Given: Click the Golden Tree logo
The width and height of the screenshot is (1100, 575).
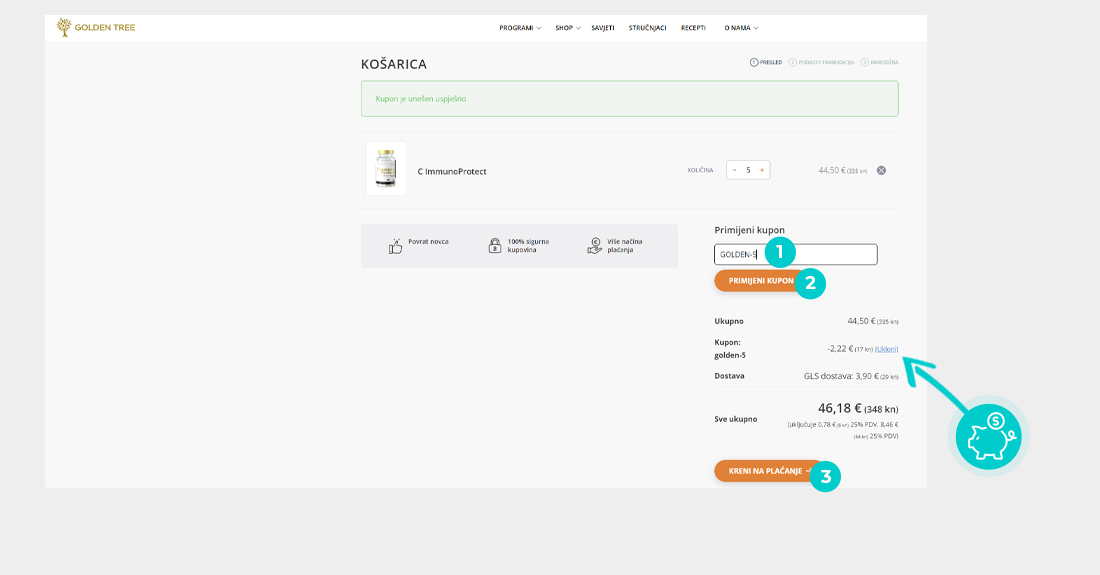Looking at the screenshot, I should (x=96, y=27).
